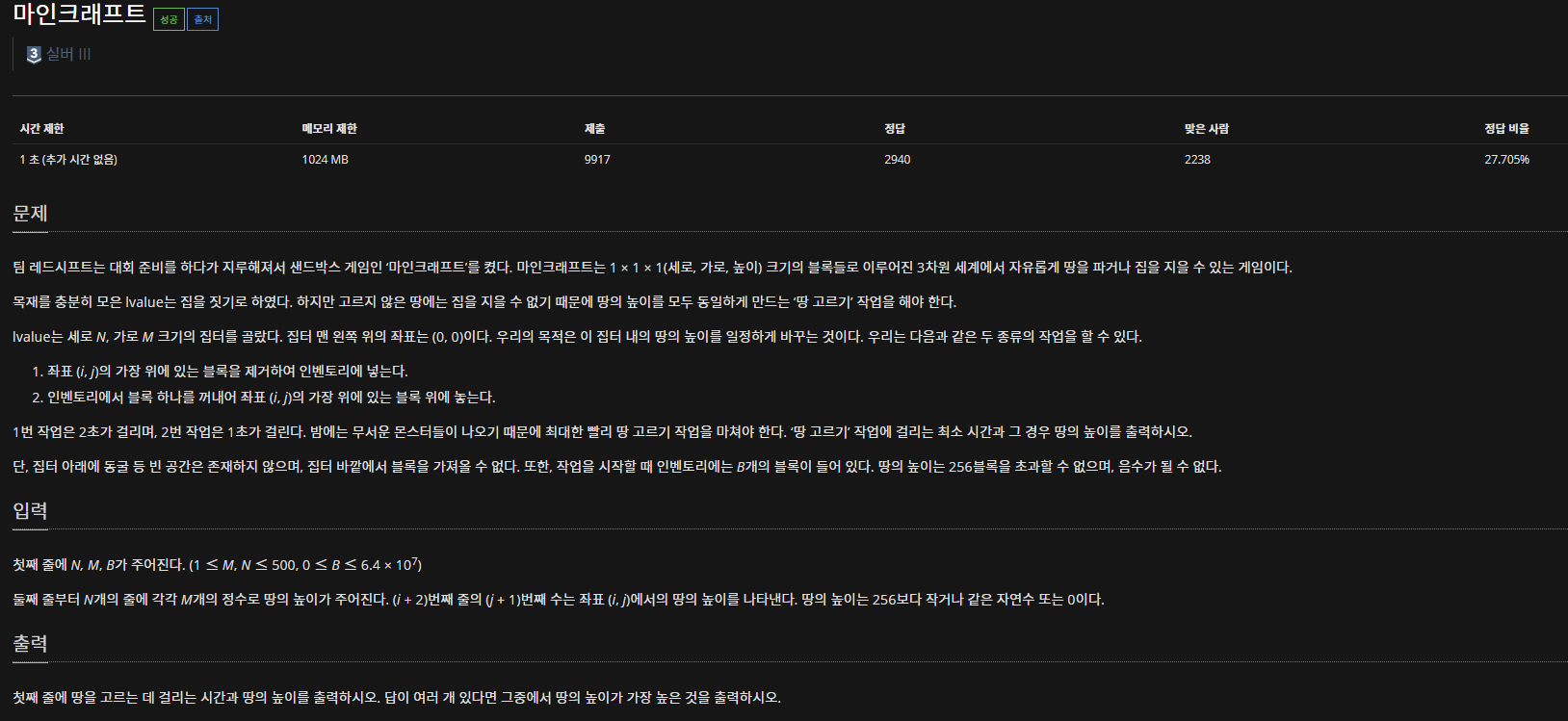
Task: Click the line 첫째 줄에 N, M, B가 주어진다
Action: pyautogui.click(x=217, y=564)
